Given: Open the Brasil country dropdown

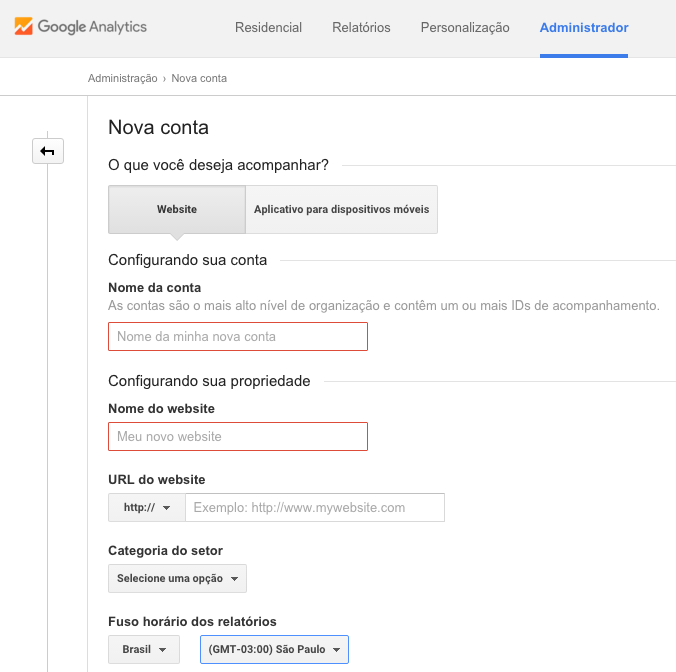Looking at the screenshot, I should (143, 650).
